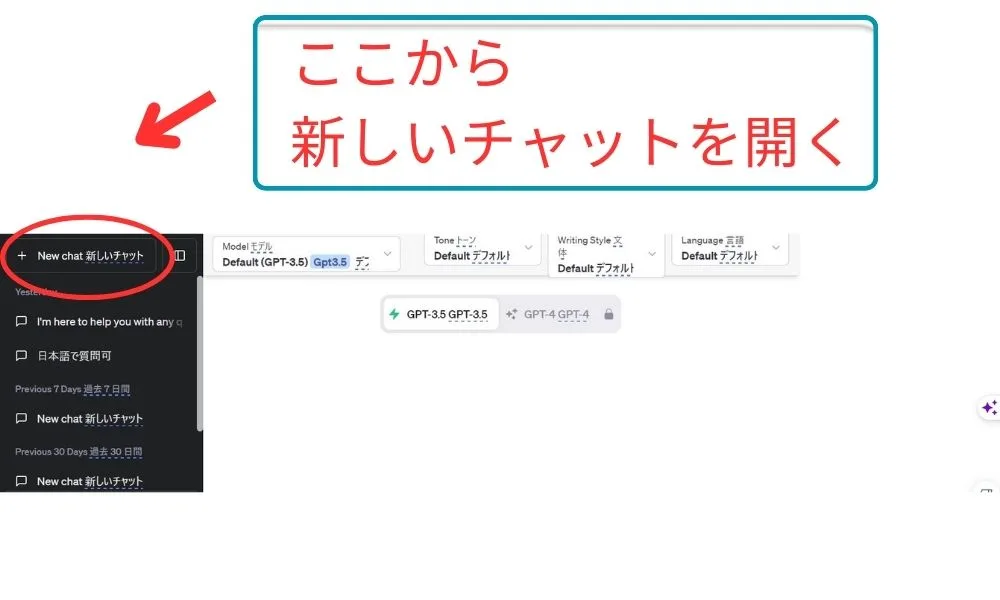
Task: Click the chat bubble icon next to 日本語で質問可
Action: pyautogui.click(x=21, y=356)
